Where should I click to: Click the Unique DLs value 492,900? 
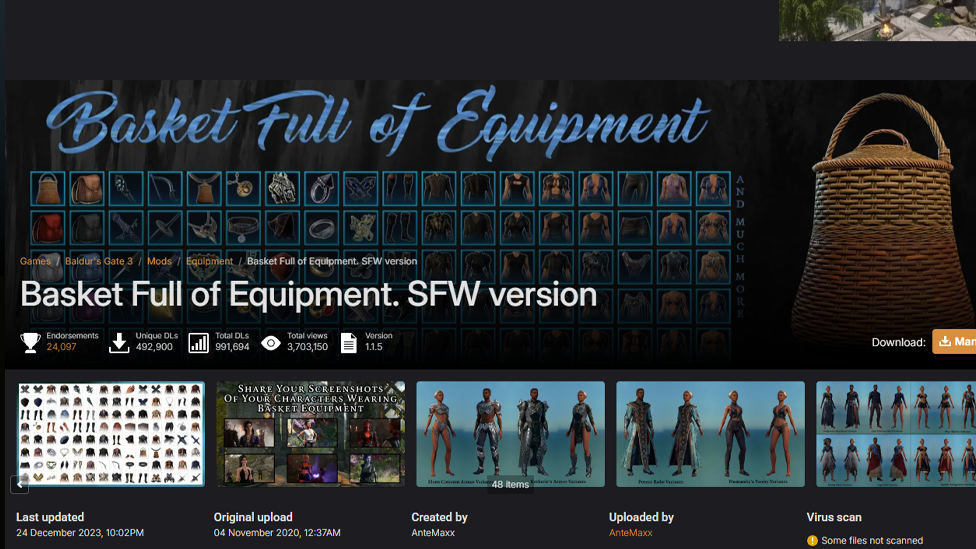(154, 347)
